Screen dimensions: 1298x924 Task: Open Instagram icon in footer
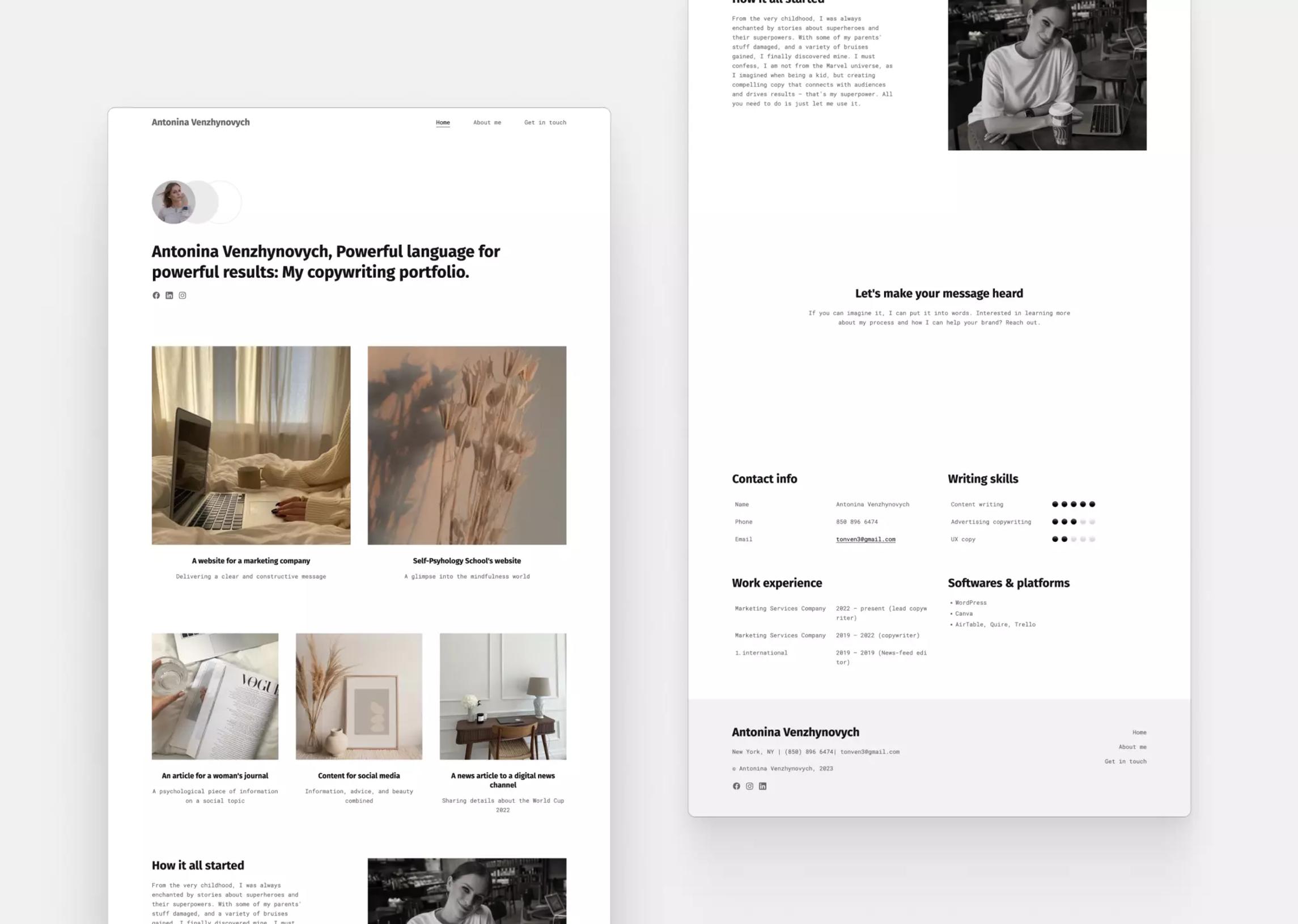coord(750,786)
